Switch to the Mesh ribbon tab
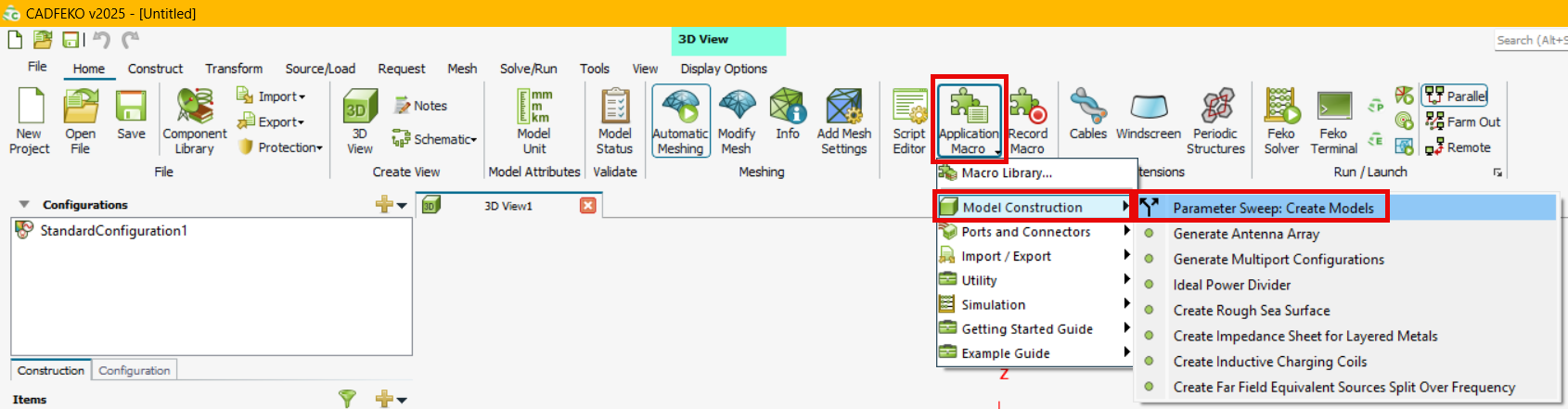This screenshot has width=1568, height=409. [x=462, y=69]
